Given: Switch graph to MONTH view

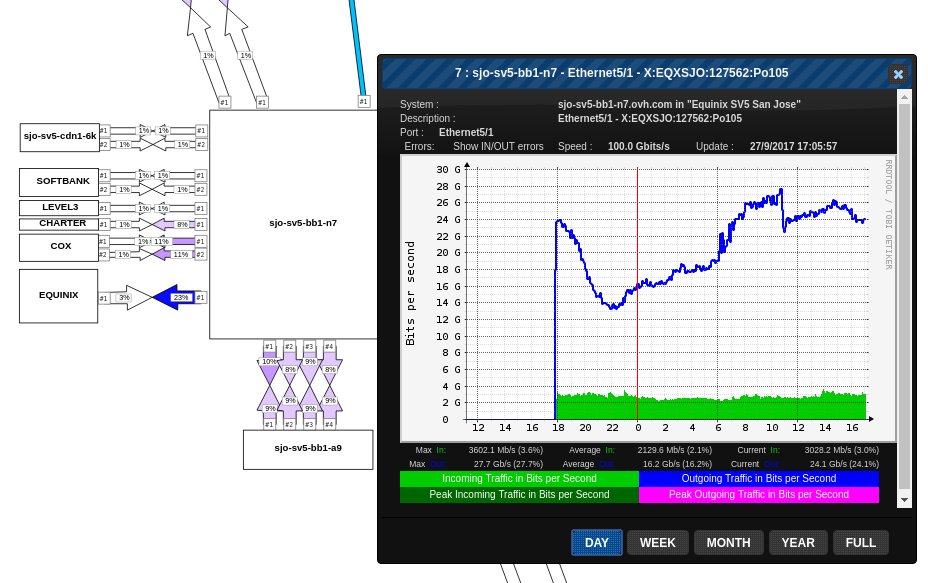Looking at the screenshot, I should point(729,543).
